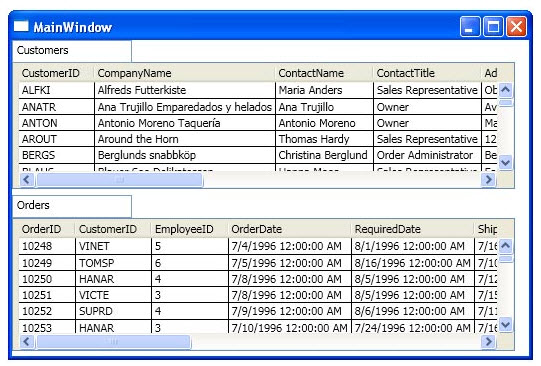Click the Customers grid scroll-right arrow
541x366 pixels.
pos(488,179)
